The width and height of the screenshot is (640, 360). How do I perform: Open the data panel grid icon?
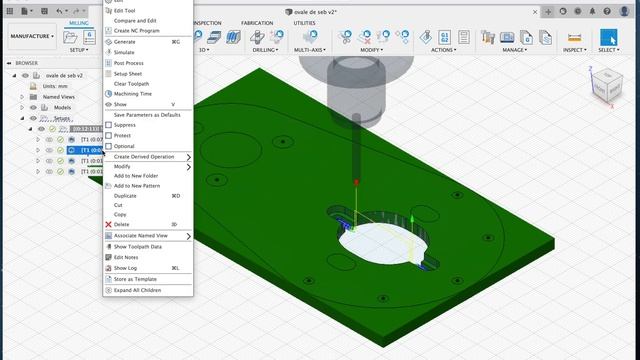10,11
